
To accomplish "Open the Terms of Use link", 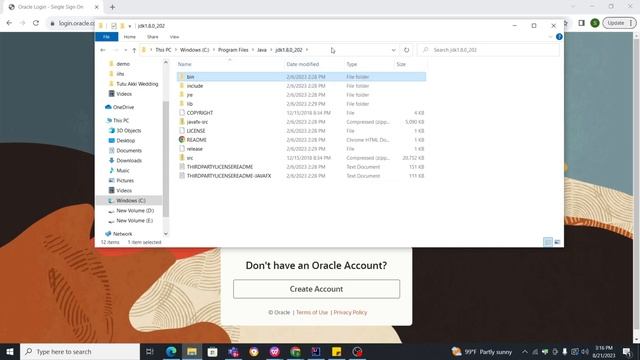I will [312, 312].
